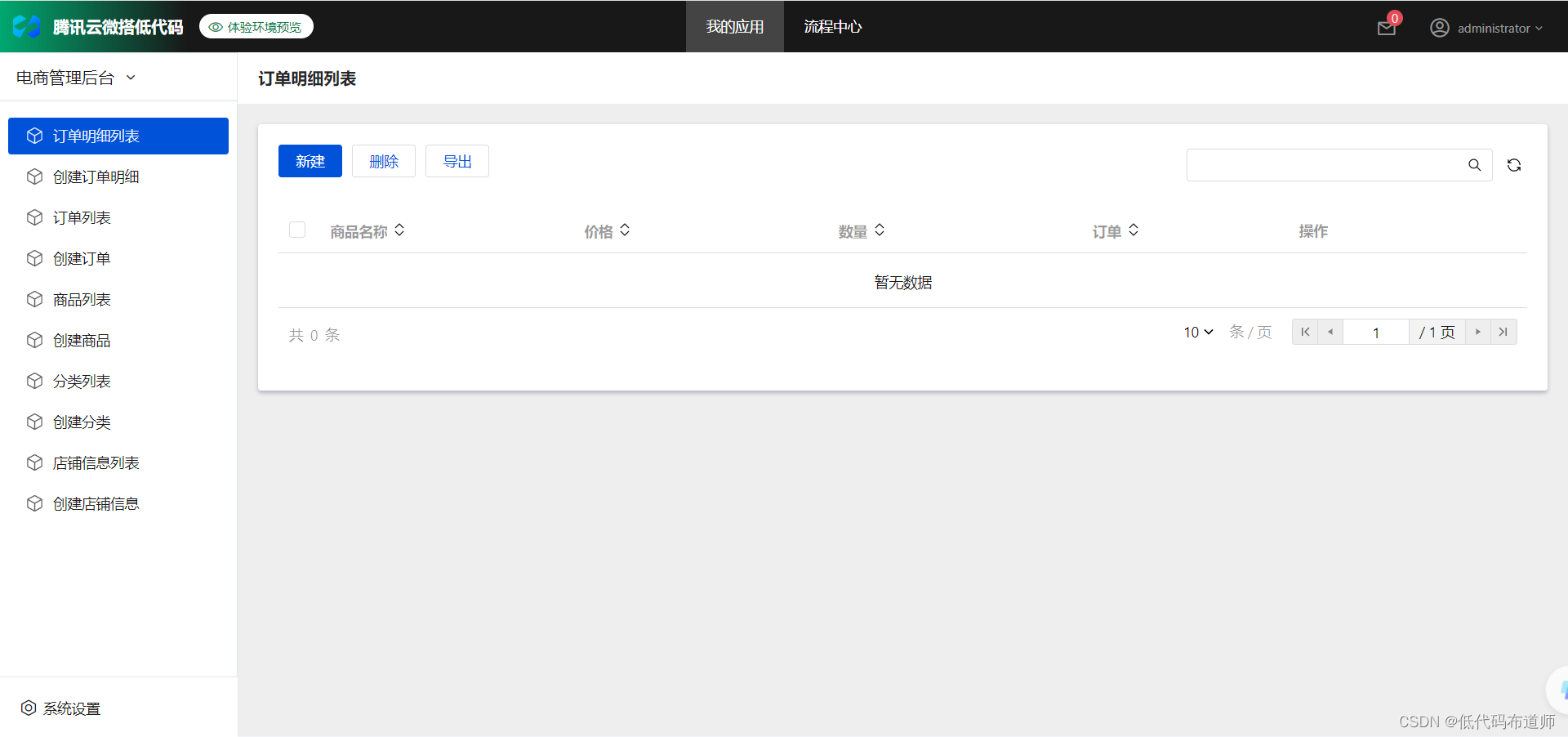Click the eye icon in 体验环境预览 badge

tap(216, 27)
